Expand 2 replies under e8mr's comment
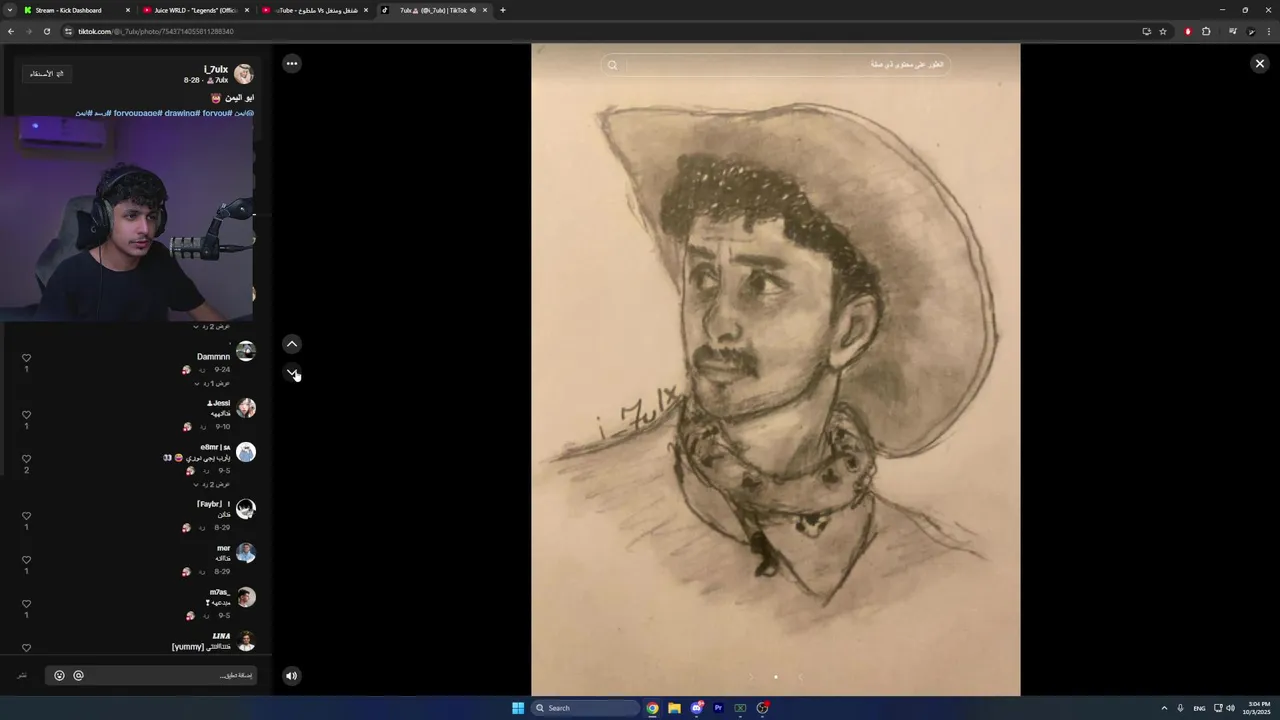Viewport: 1280px width, 720px height. click(212, 484)
